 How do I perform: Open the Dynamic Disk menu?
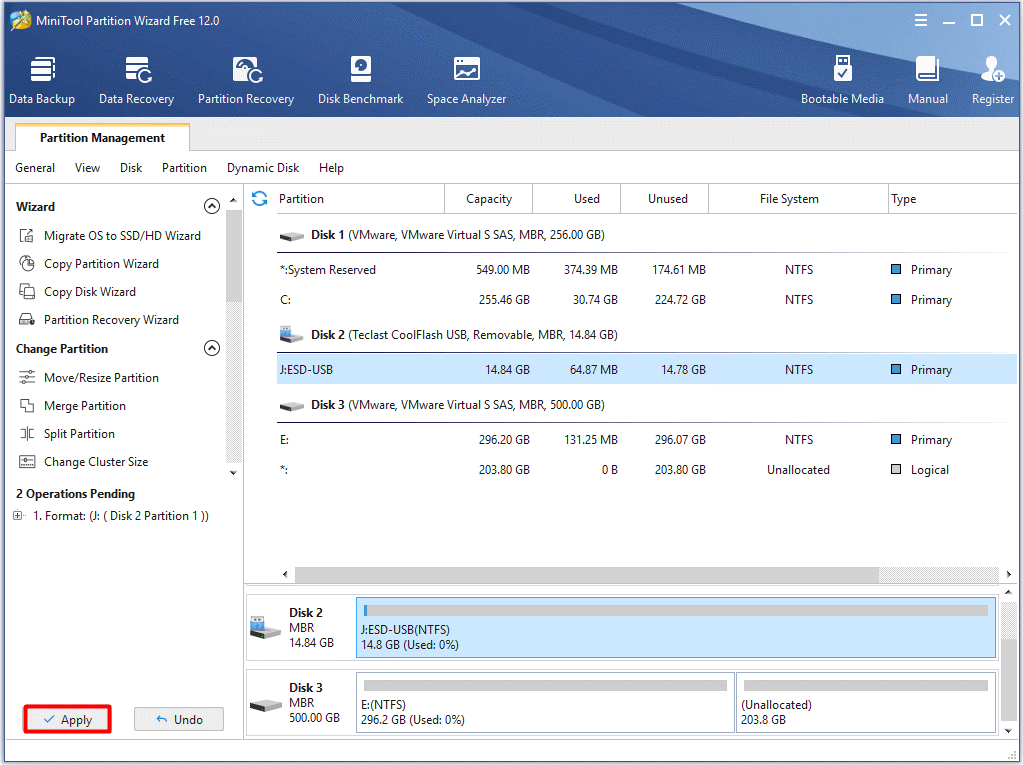263,168
